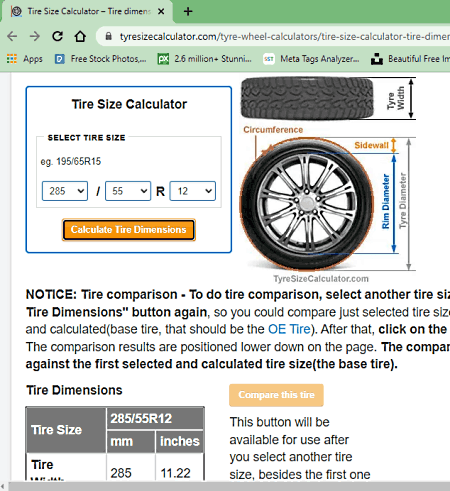Click the address bar URL
450x491 pixels.
285,36
